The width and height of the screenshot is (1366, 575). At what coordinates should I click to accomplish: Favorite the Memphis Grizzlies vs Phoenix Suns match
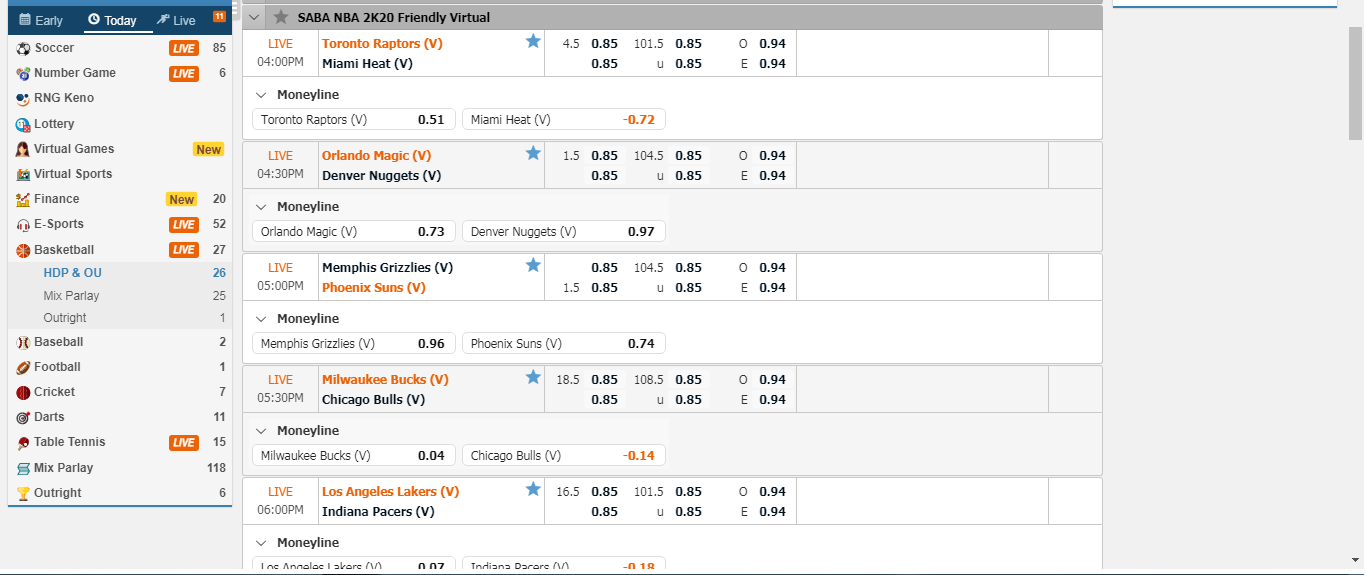tap(533, 265)
